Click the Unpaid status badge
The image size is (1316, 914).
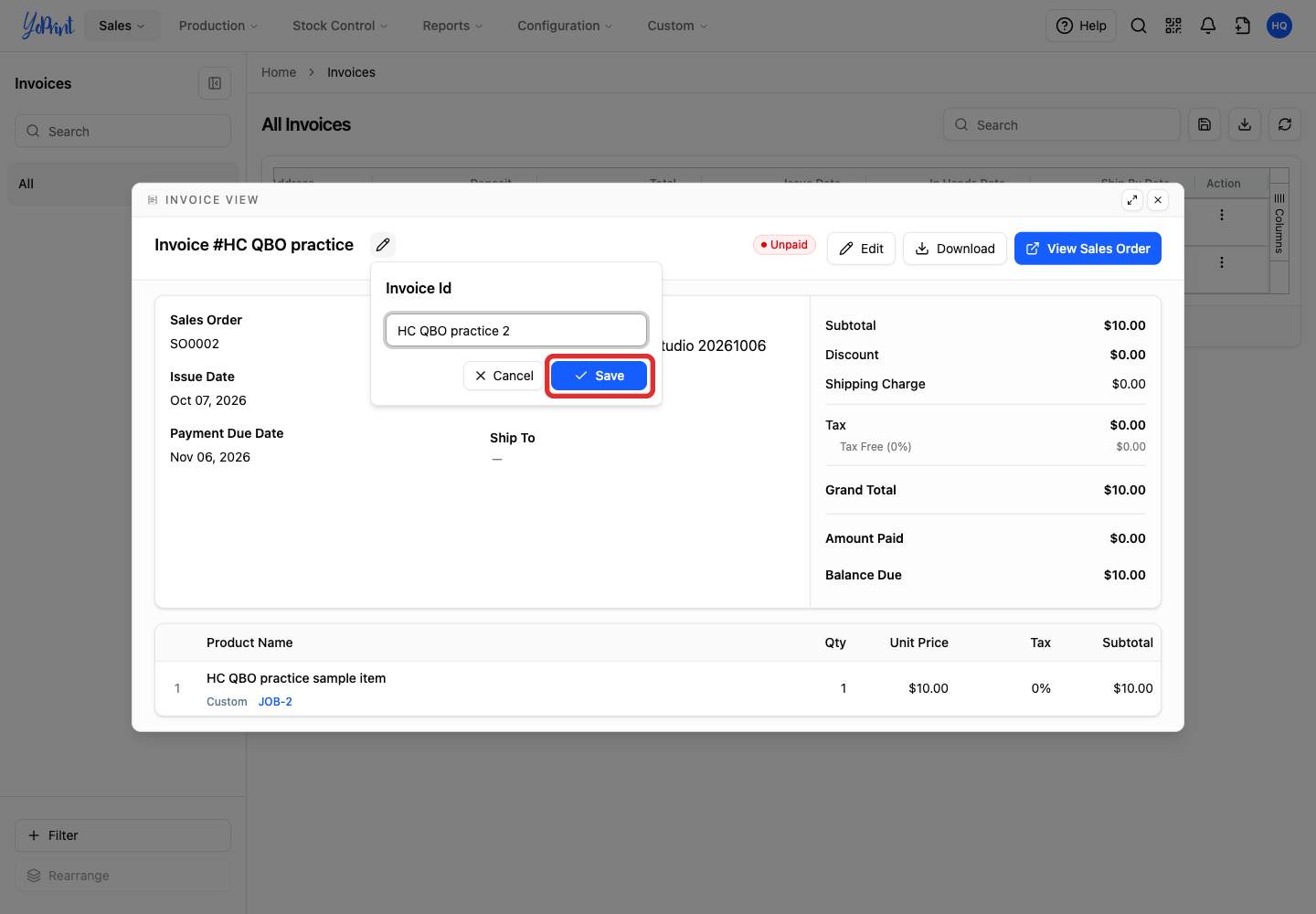[x=784, y=244]
